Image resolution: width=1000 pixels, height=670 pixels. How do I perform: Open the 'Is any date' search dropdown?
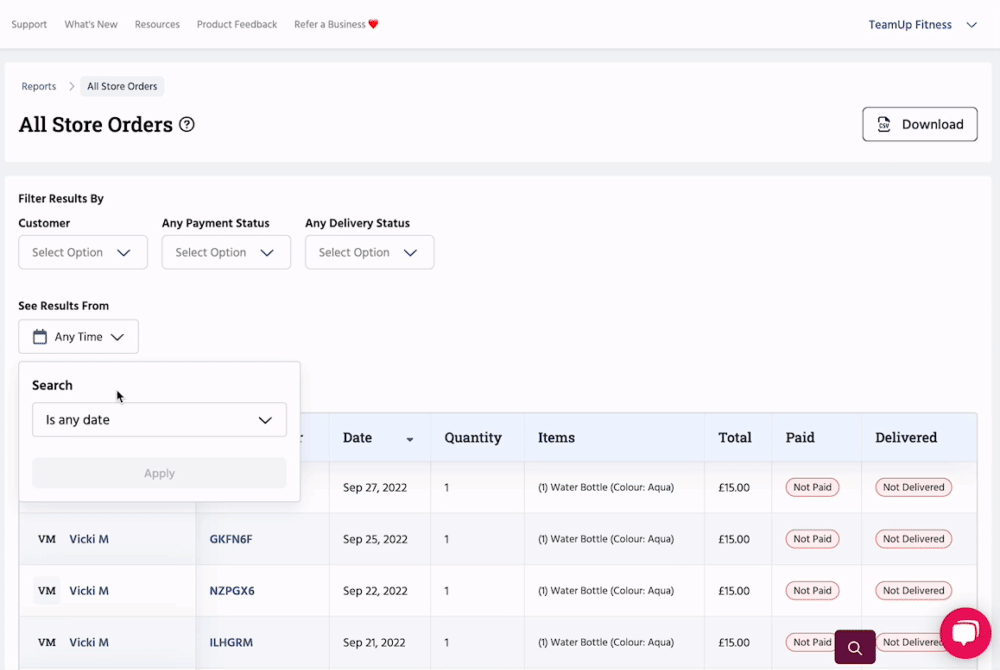pos(159,420)
